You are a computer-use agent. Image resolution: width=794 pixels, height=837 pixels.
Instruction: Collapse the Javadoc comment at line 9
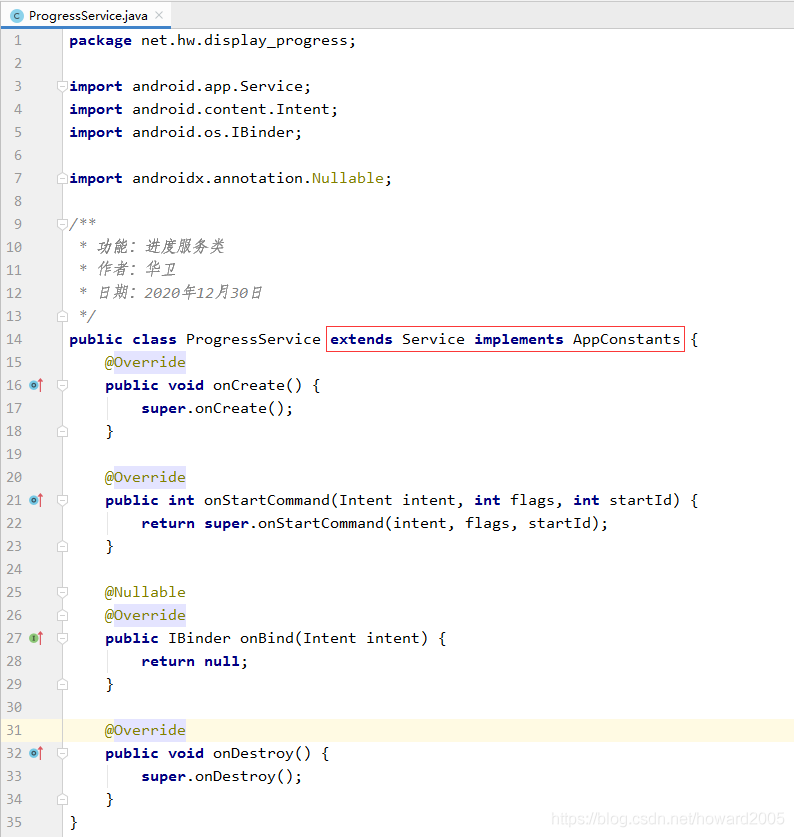(x=62, y=224)
